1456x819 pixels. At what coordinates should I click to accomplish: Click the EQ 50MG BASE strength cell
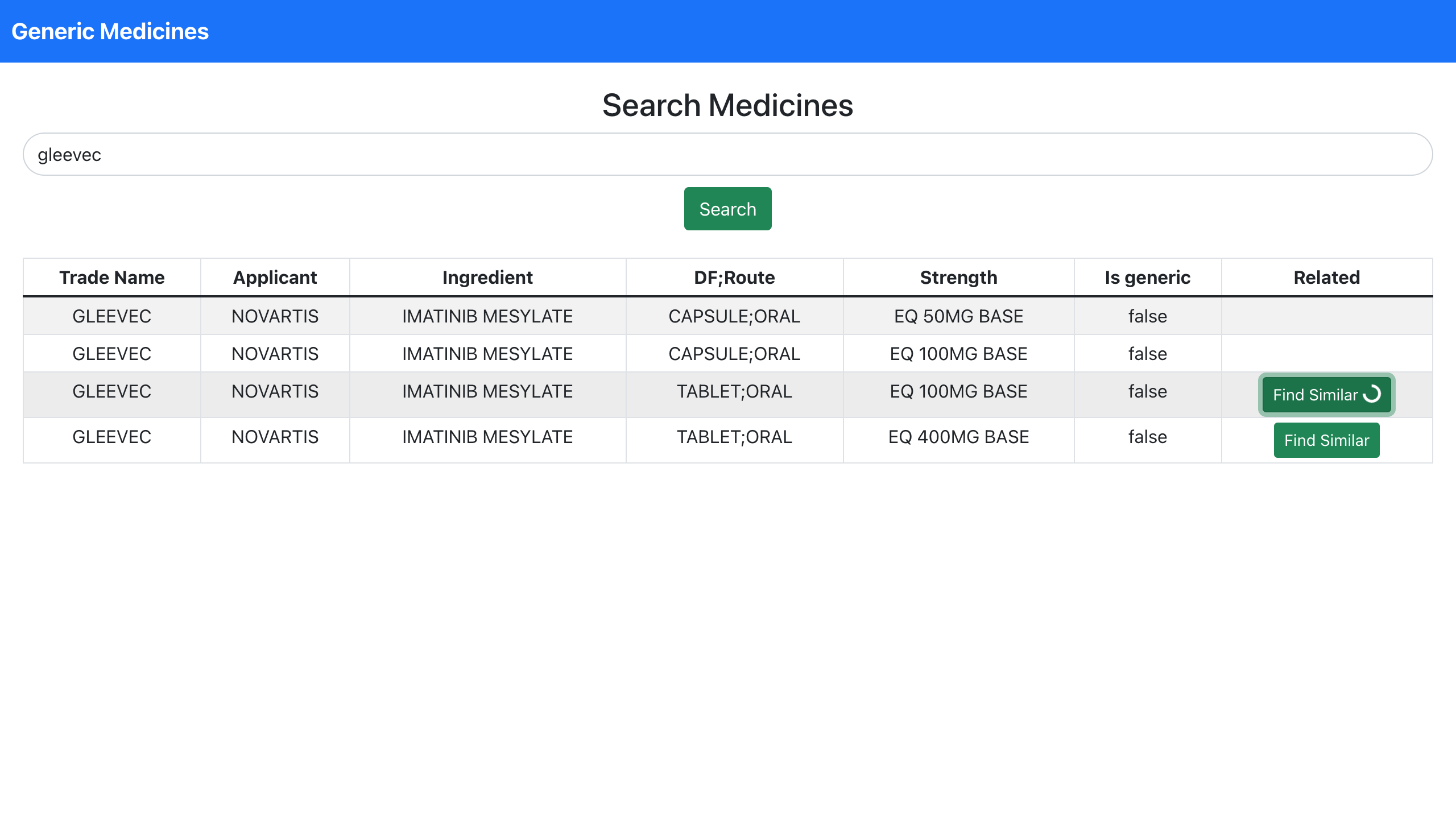click(x=958, y=316)
